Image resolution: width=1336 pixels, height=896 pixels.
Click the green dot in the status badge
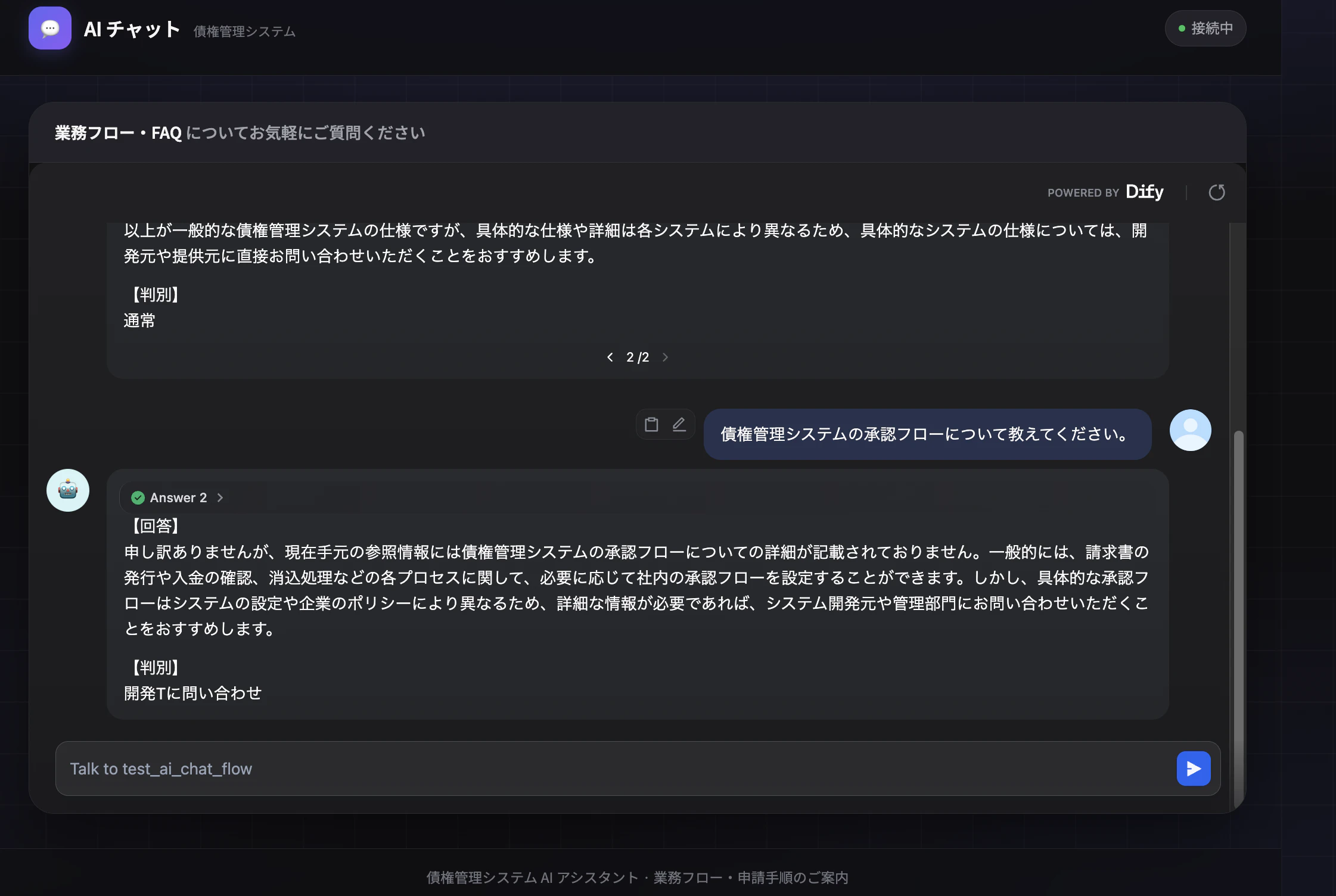1182,27
